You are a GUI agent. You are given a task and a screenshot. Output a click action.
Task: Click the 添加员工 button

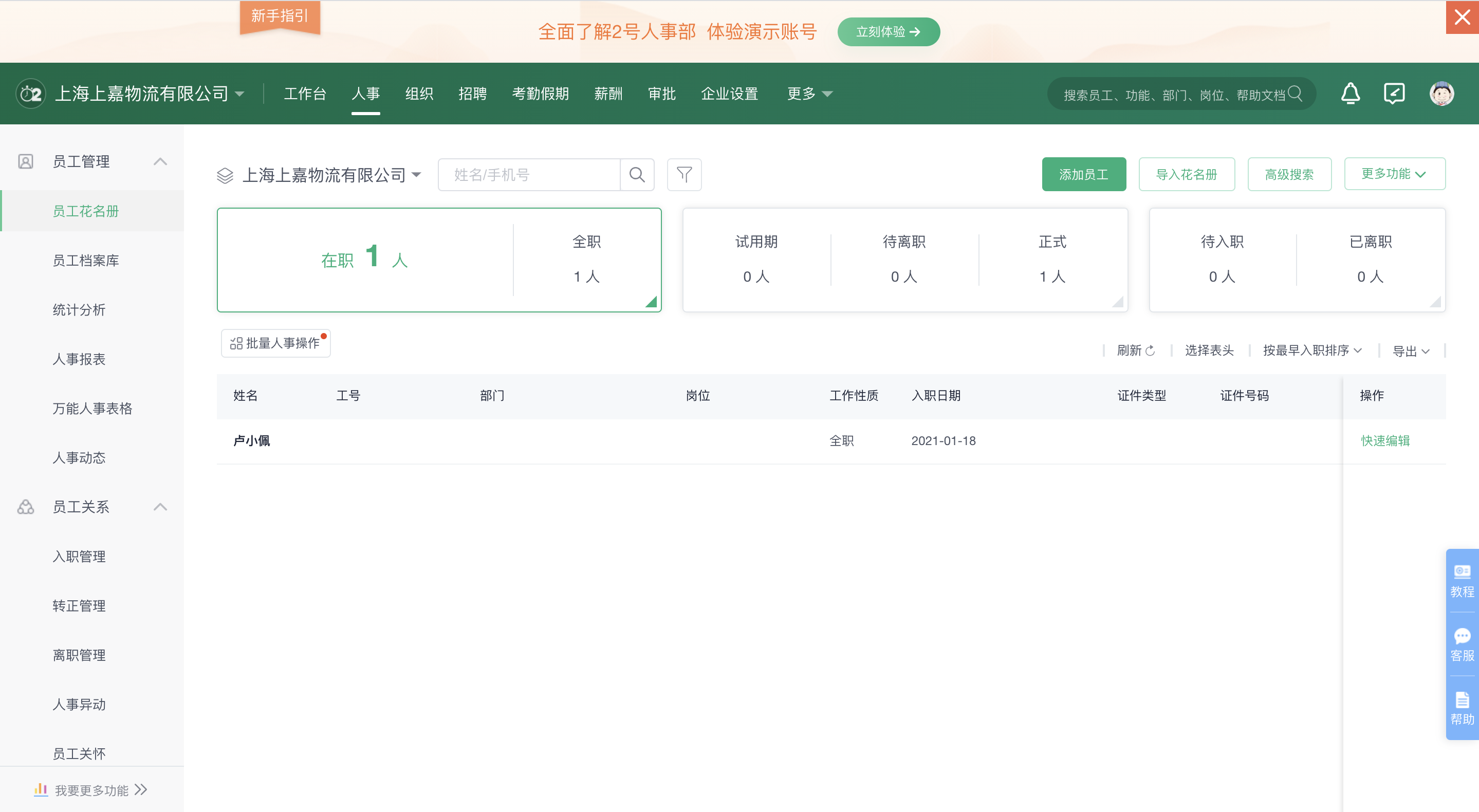tap(1083, 175)
